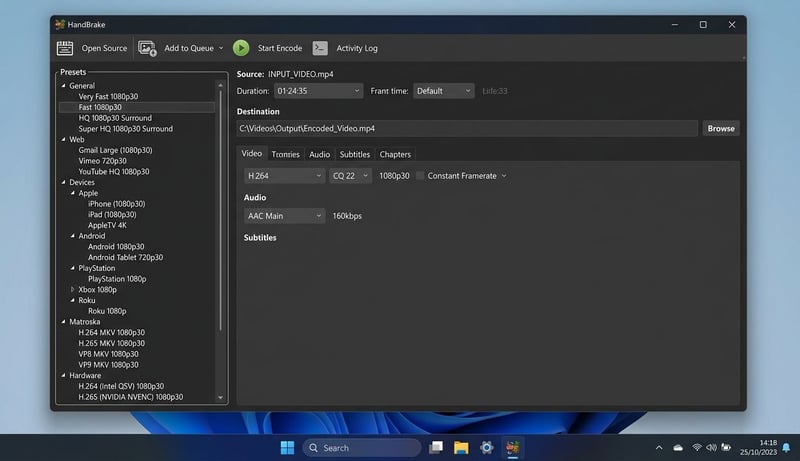Viewport: 800px width, 461px height.
Task: Select the AppleTV 4K preset
Action: click(x=107, y=225)
